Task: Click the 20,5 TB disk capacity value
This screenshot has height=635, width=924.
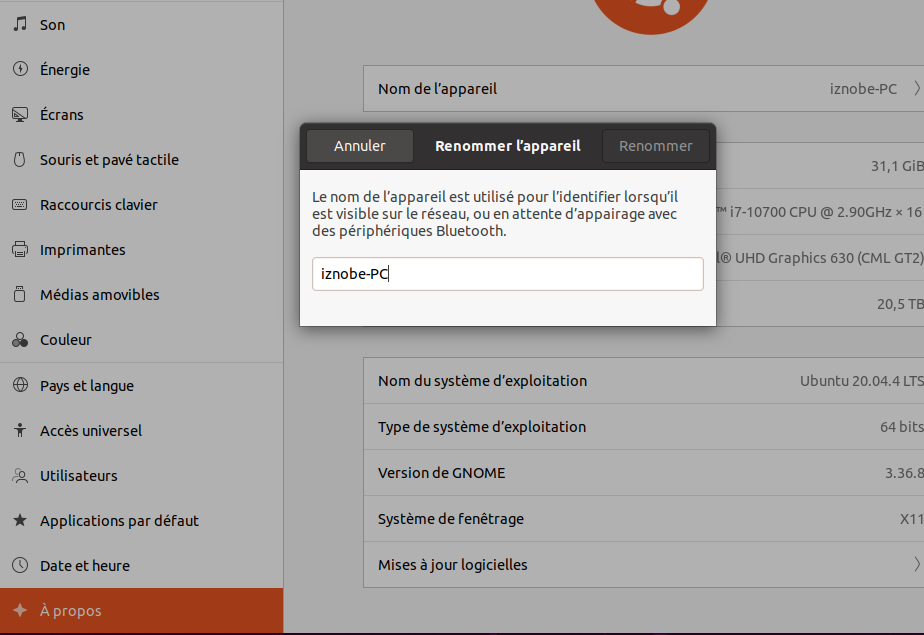Action: 900,304
